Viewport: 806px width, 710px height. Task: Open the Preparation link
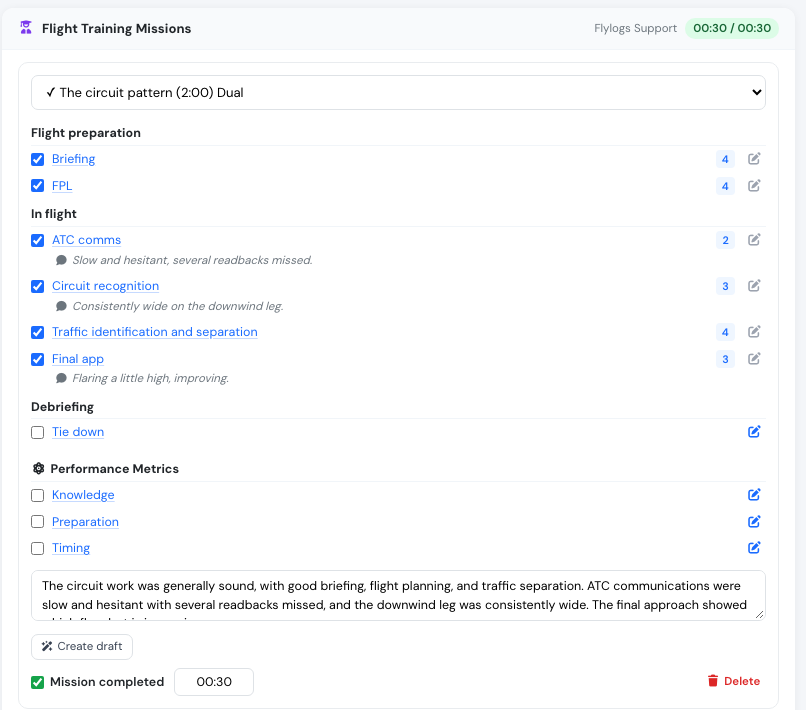point(85,522)
